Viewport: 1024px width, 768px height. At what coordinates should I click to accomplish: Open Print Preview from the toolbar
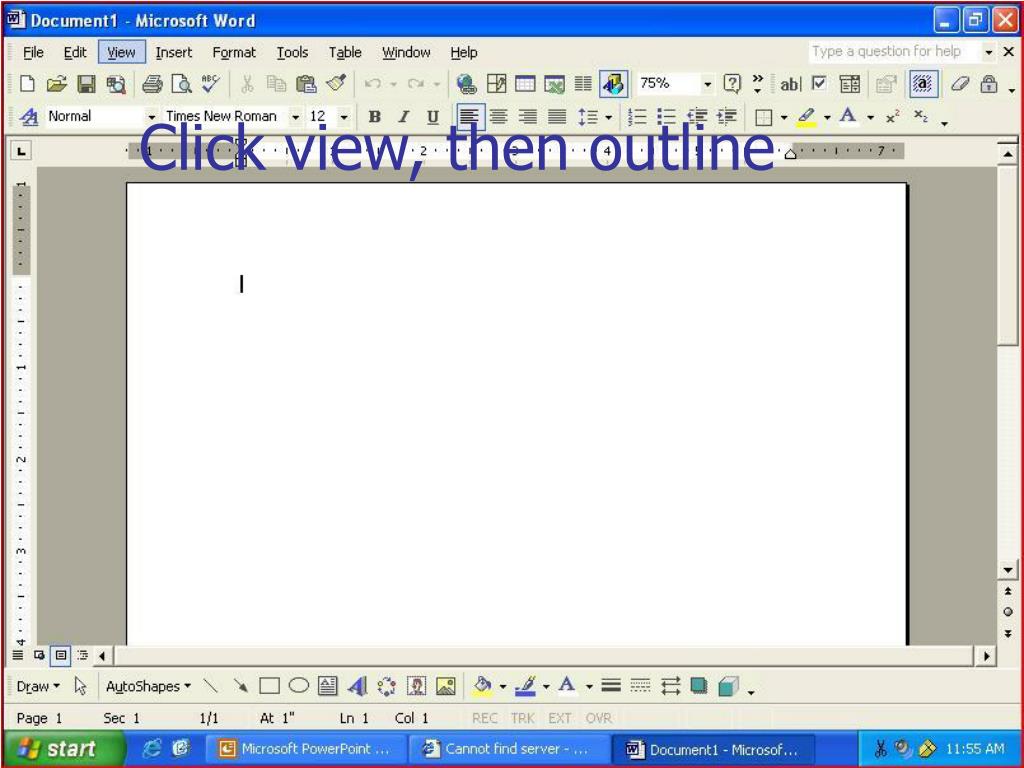(181, 84)
